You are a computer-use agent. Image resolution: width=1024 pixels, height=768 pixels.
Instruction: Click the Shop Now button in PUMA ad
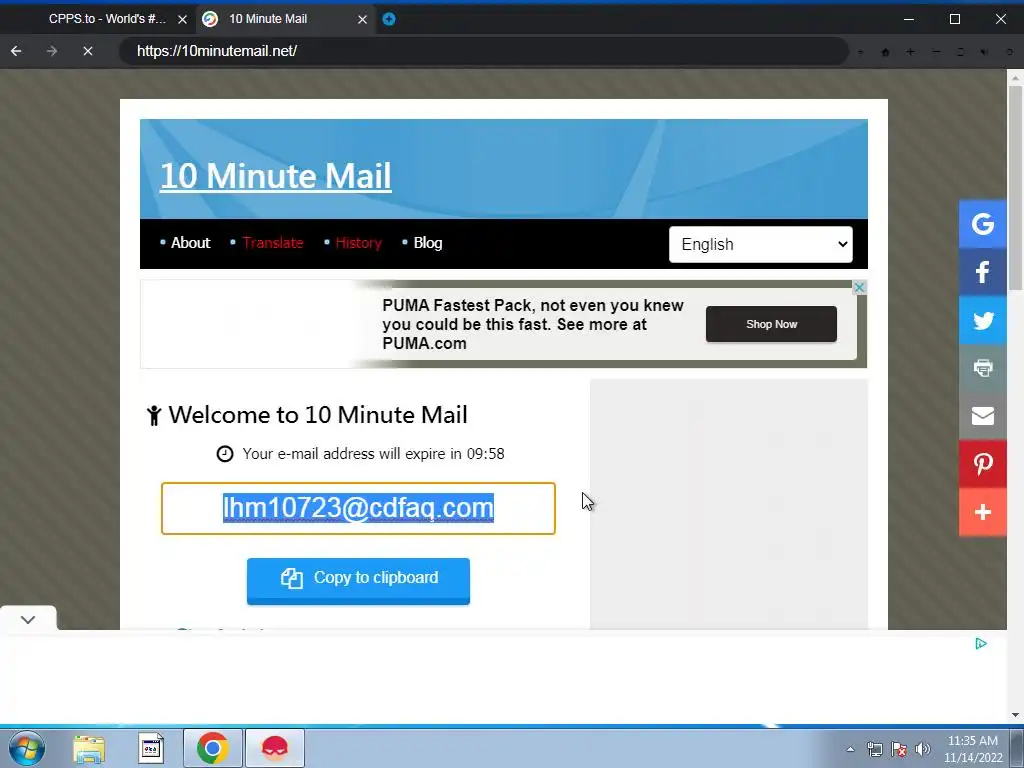tap(771, 324)
